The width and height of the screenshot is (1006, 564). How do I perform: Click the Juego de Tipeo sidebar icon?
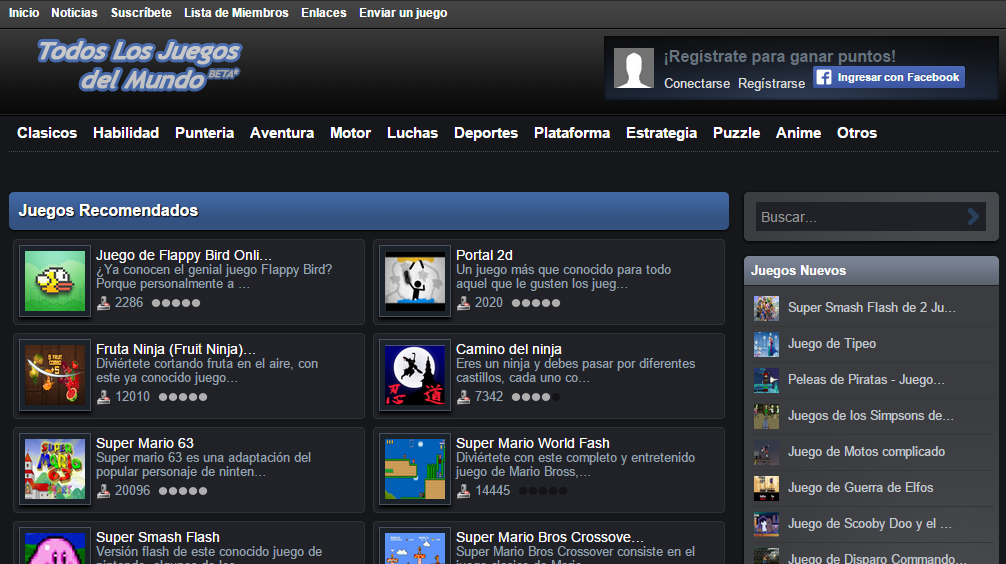pyautogui.click(x=766, y=344)
